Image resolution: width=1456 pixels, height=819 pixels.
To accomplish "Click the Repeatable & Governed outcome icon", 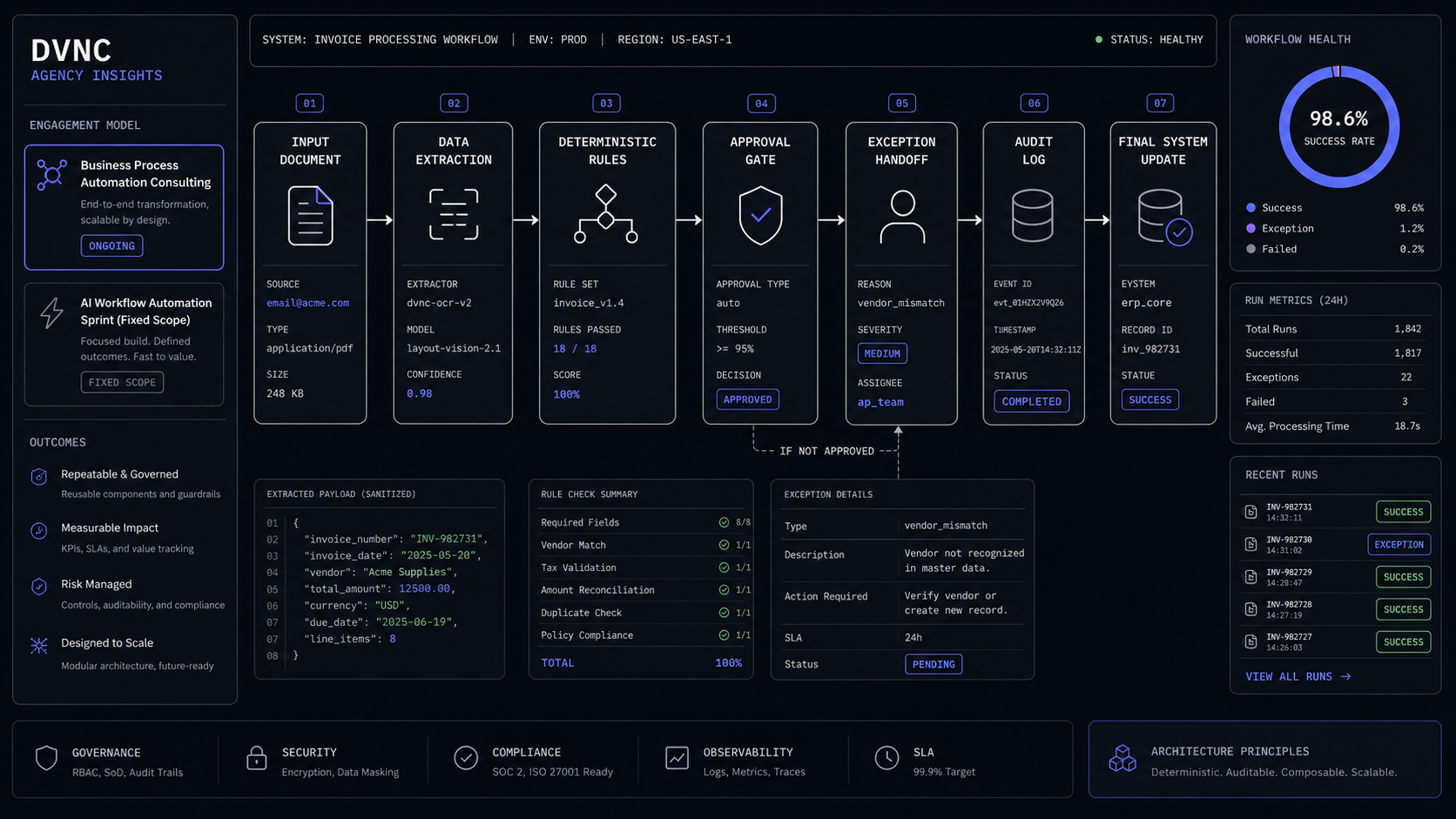I will (39, 476).
